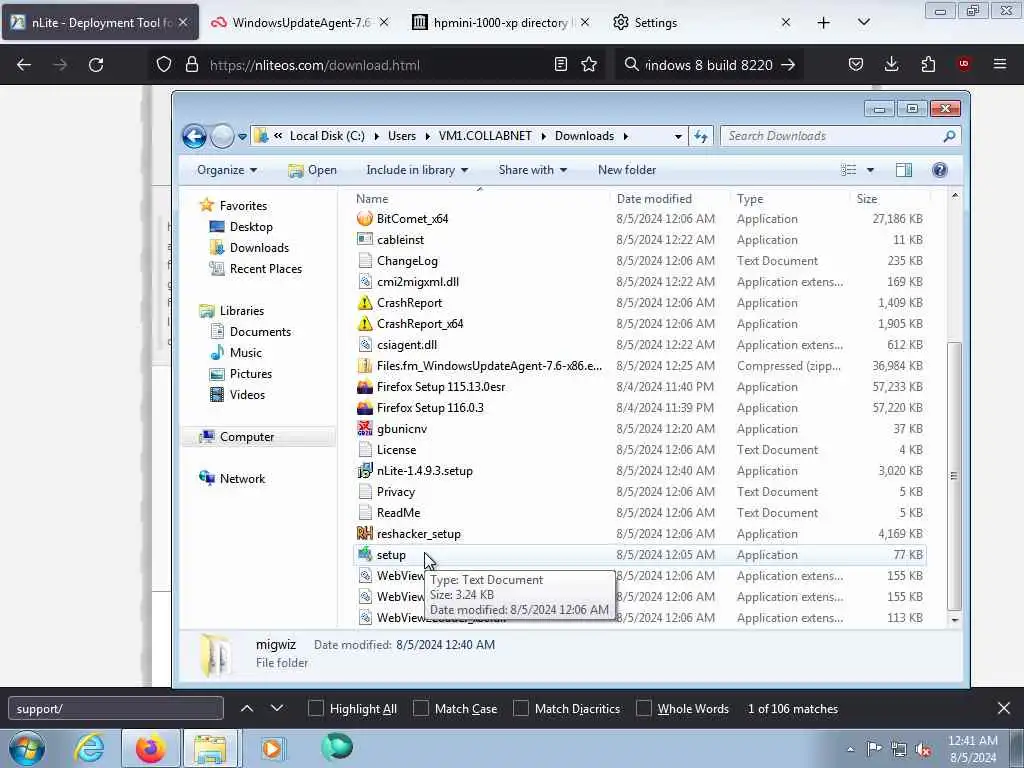Click Firefox search box
Viewport: 1024px width, 768px height.
708,65
